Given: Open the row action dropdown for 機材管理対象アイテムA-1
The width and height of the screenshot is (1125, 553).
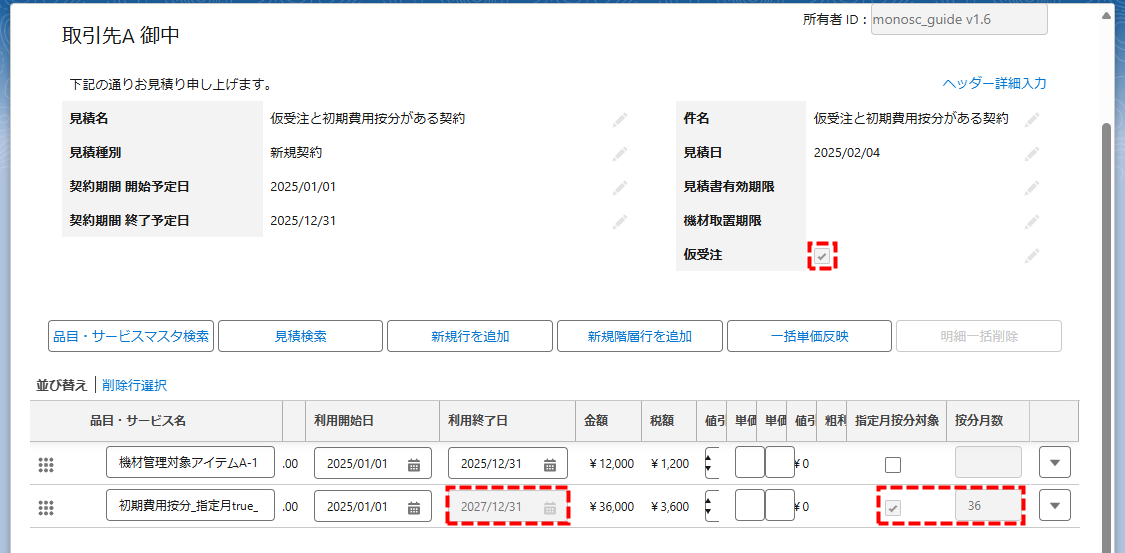Looking at the screenshot, I should point(1054,463).
